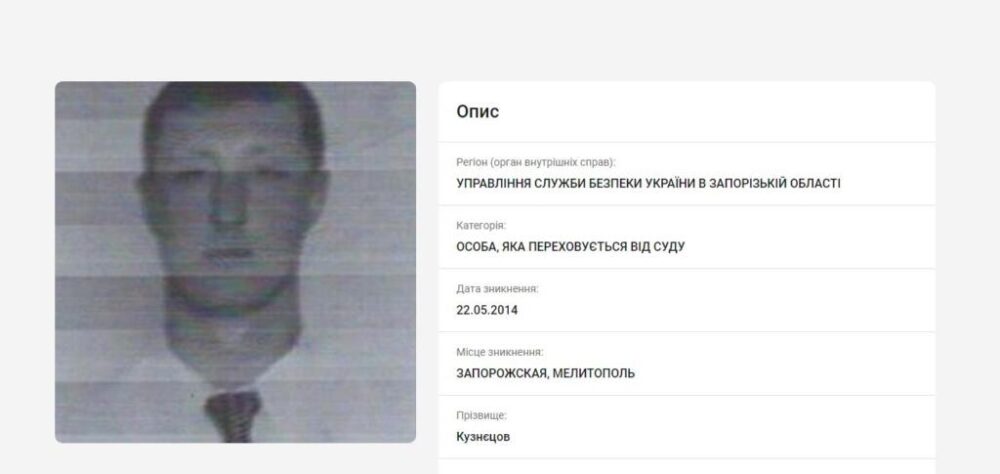Click the Регіон (орган внутрішніх справ) label
The width and height of the screenshot is (1000, 474).
tap(536, 162)
